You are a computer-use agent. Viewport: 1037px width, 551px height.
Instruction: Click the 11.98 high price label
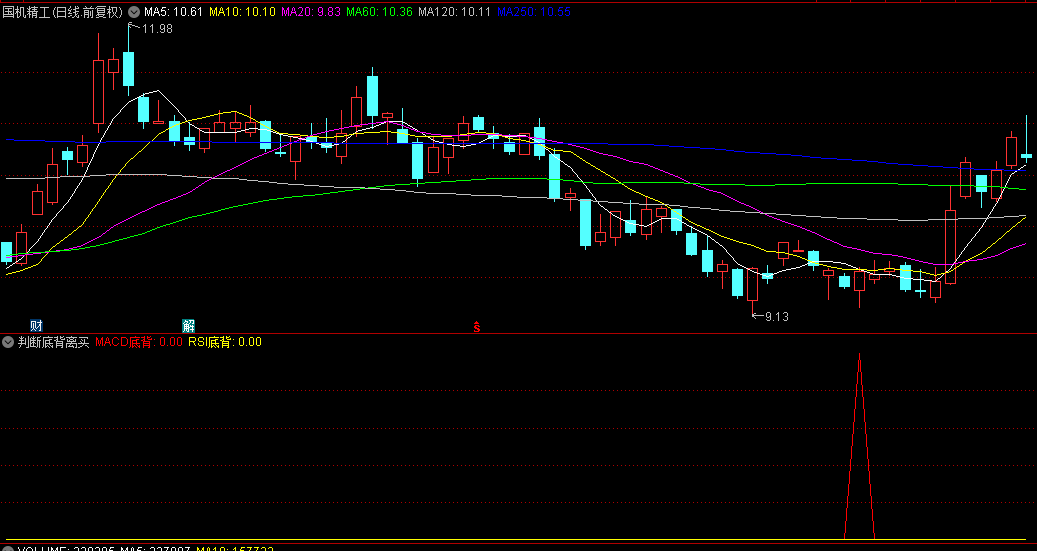pyautogui.click(x=157, y=28)
